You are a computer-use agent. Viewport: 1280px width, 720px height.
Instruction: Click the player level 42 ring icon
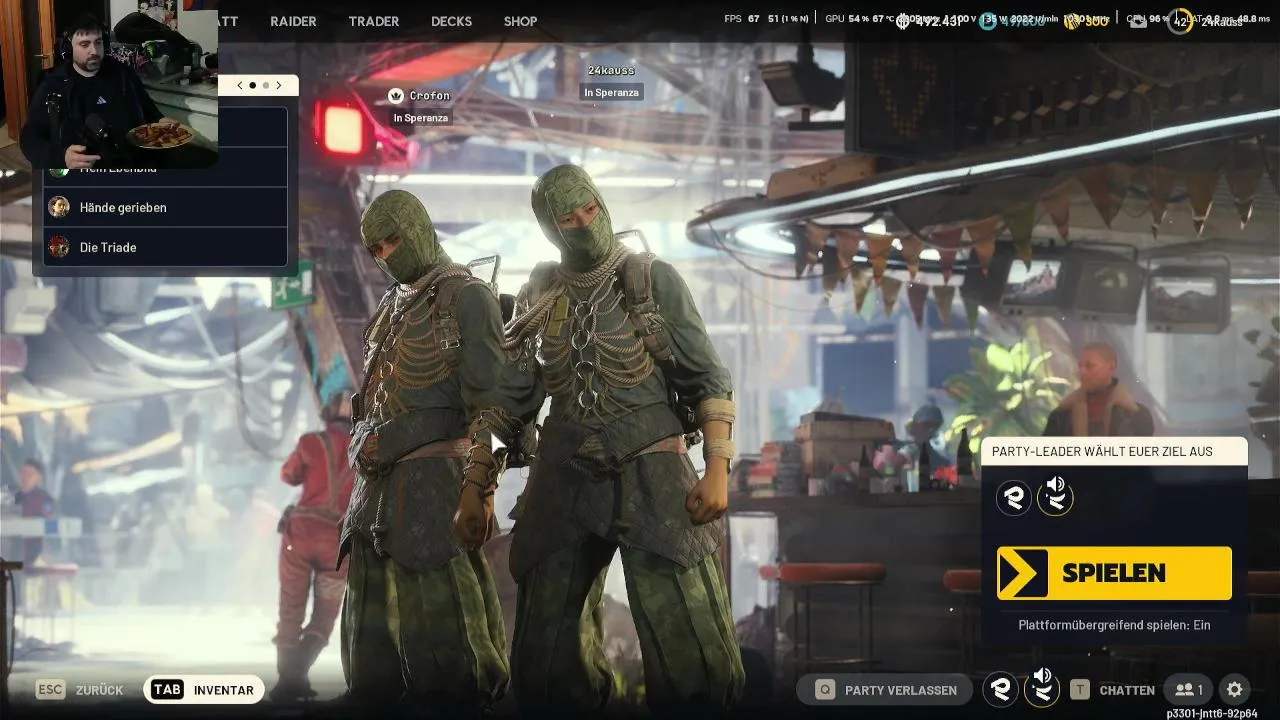coord(1180,21)
